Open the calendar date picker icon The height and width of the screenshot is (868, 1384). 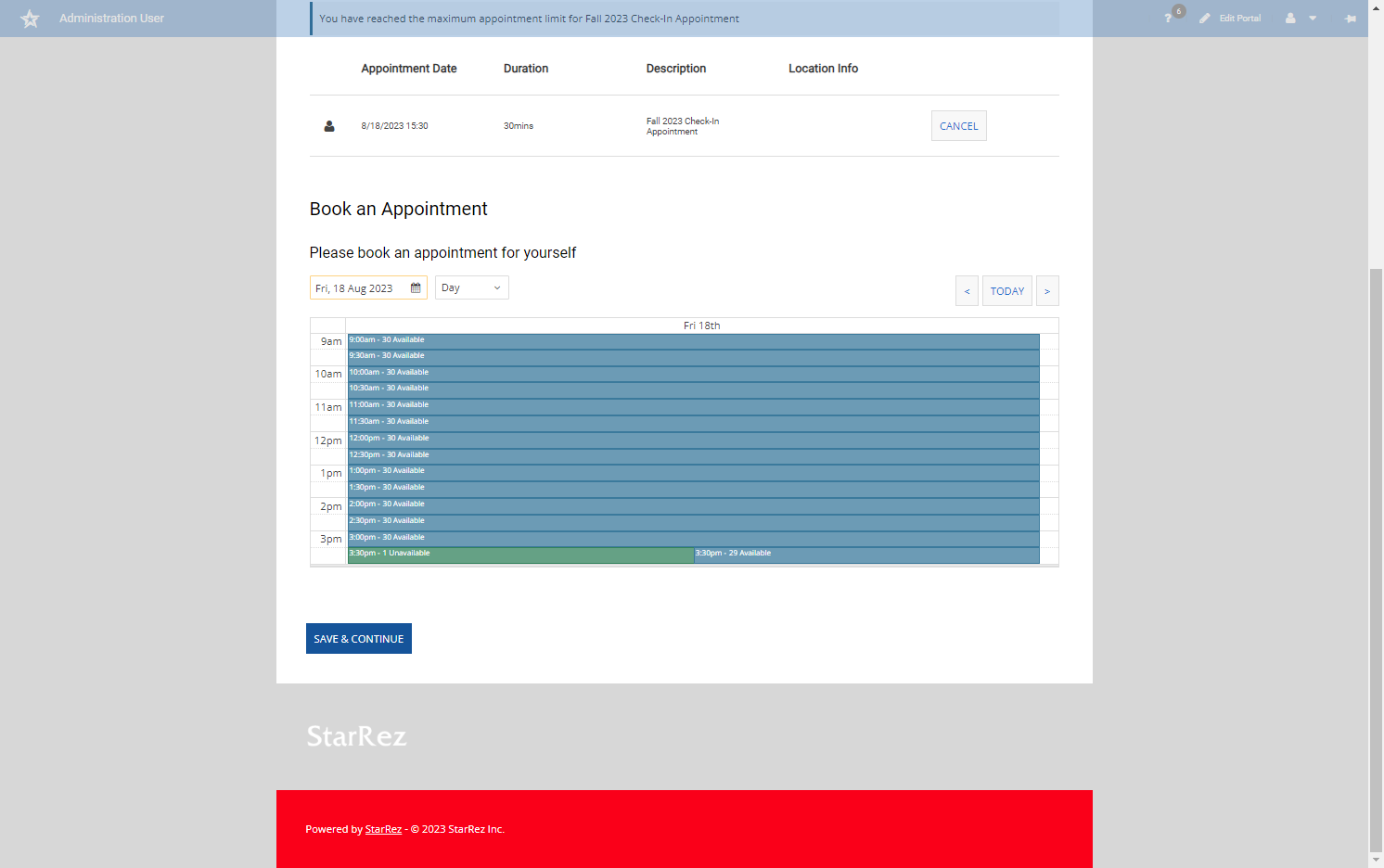point(416,288)
